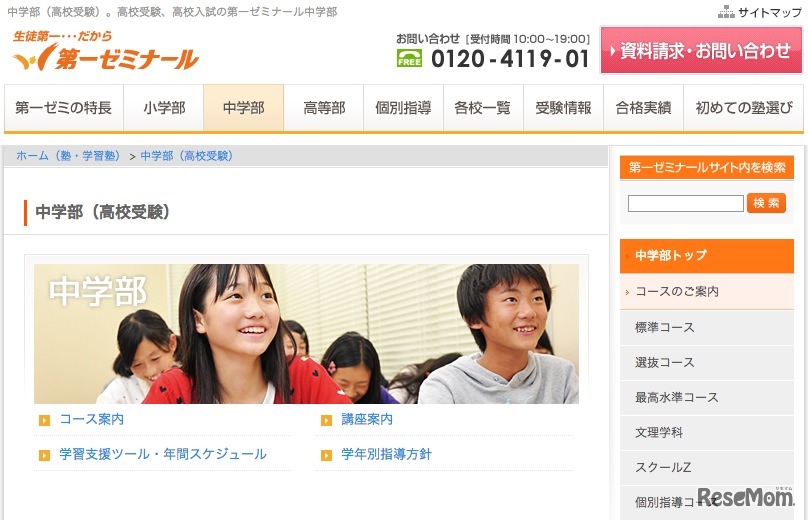
Task: Click arrow icon beside コース案内 link
Action: tap(44, 421)
